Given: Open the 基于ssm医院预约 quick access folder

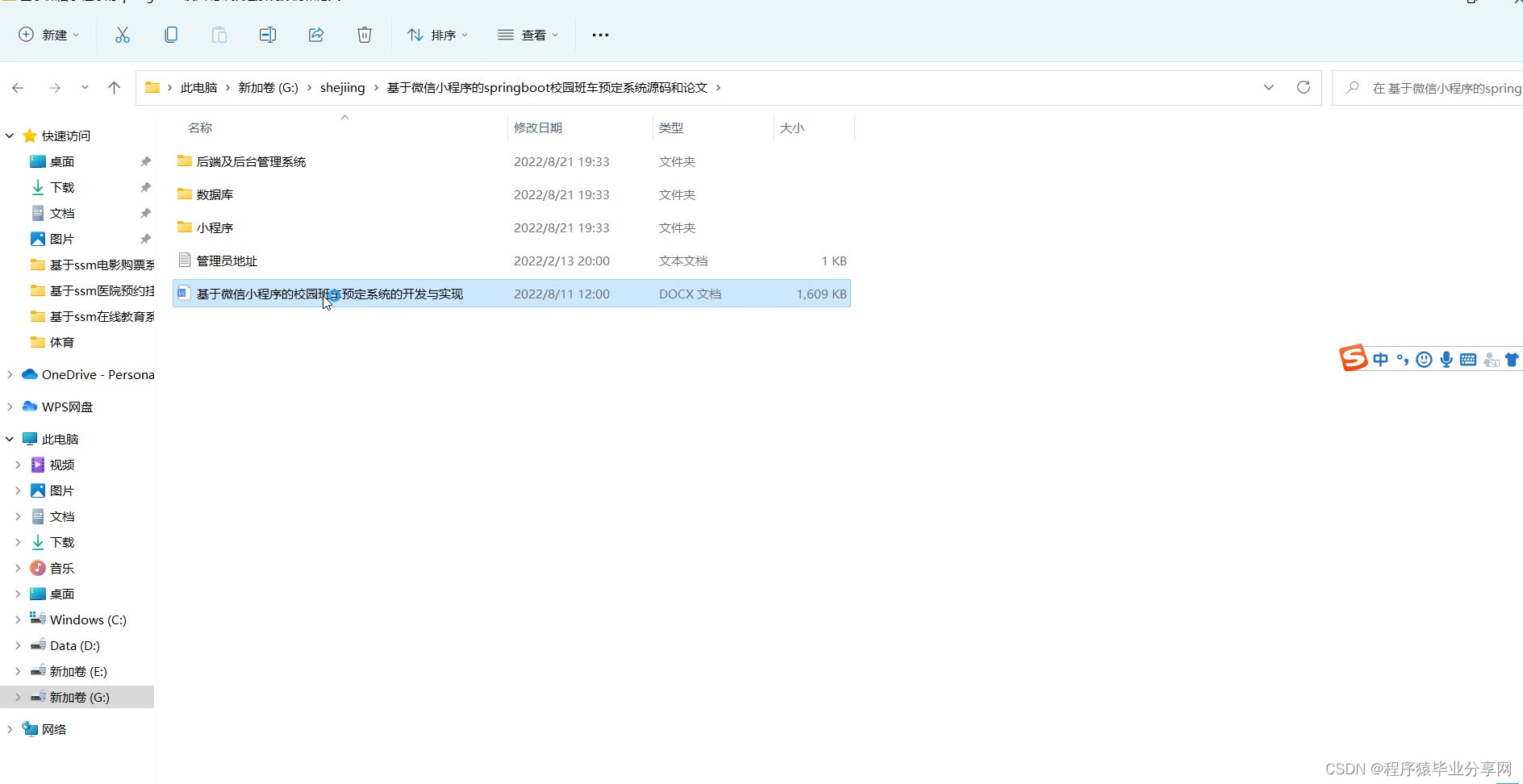Looking at the screenshot, I should (92, 290).
